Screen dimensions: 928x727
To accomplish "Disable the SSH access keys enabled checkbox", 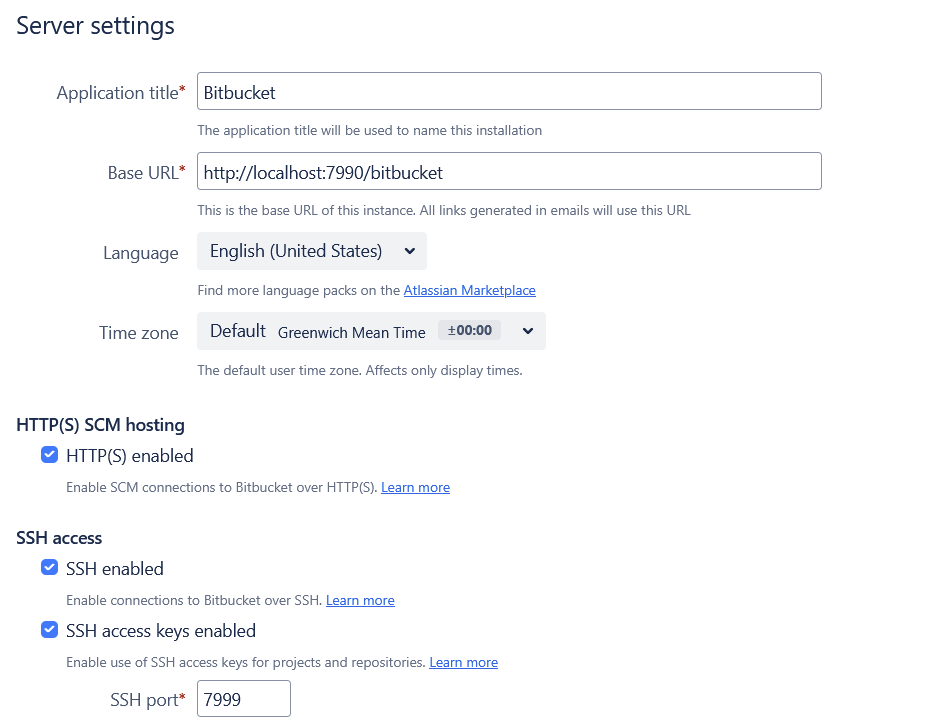I will click(x=50, y=630).
